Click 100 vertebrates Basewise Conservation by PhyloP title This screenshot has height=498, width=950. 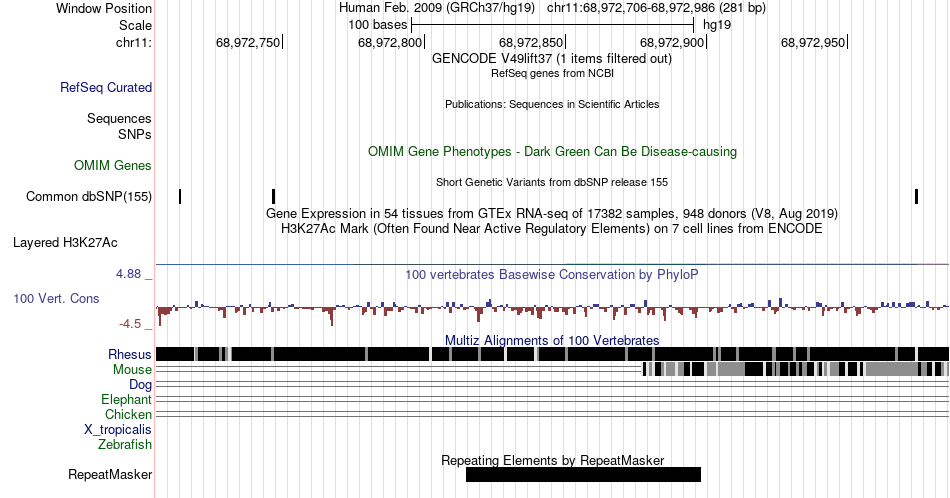(552, 274)
